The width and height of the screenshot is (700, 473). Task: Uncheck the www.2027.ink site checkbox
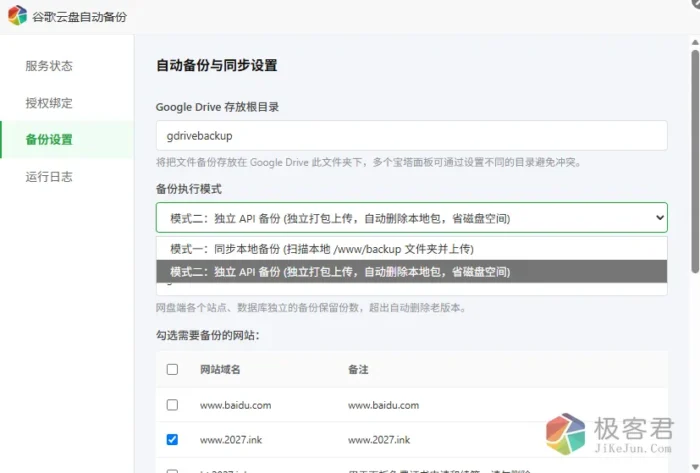pos(172,440)
